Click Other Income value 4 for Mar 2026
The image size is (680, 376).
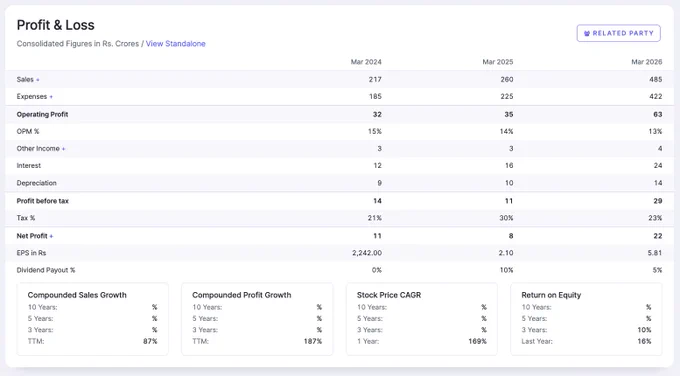[660, 149]
